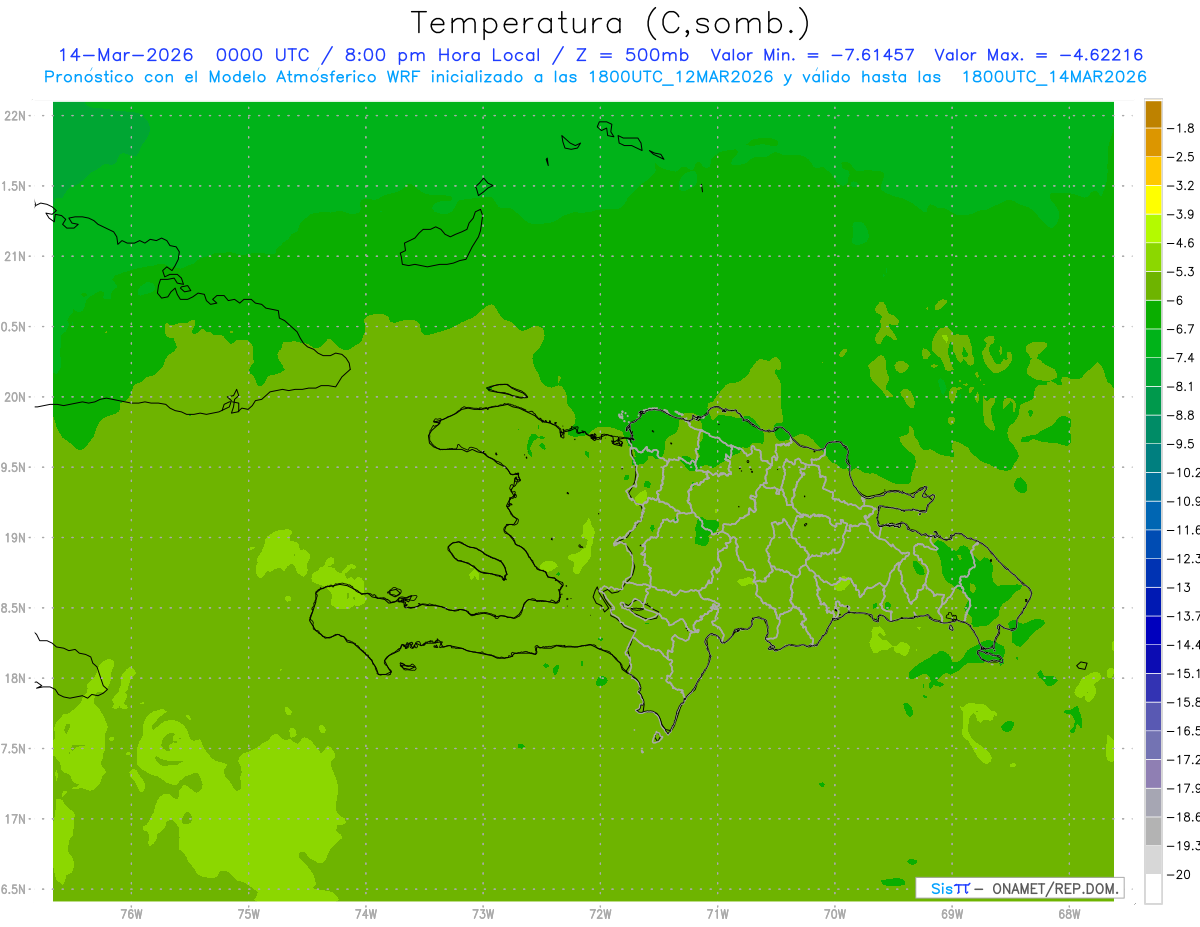1200x927 pixels.
Task: Click the '-10.2' legend value
Action: [1183, 472]
